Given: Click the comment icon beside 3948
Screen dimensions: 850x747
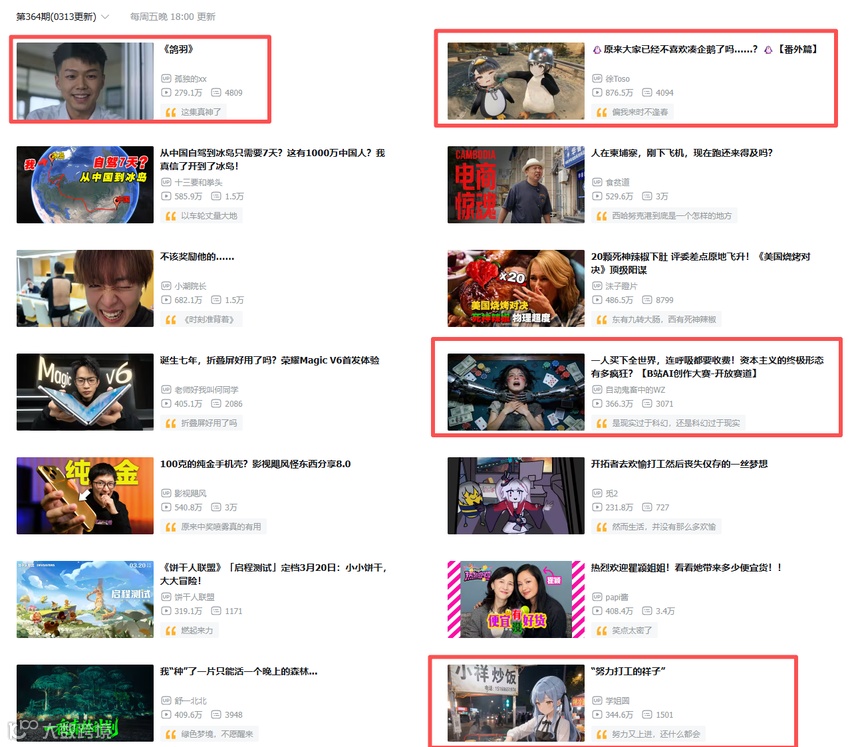Looking at the screenshot, I should click(x=216, y=714).
